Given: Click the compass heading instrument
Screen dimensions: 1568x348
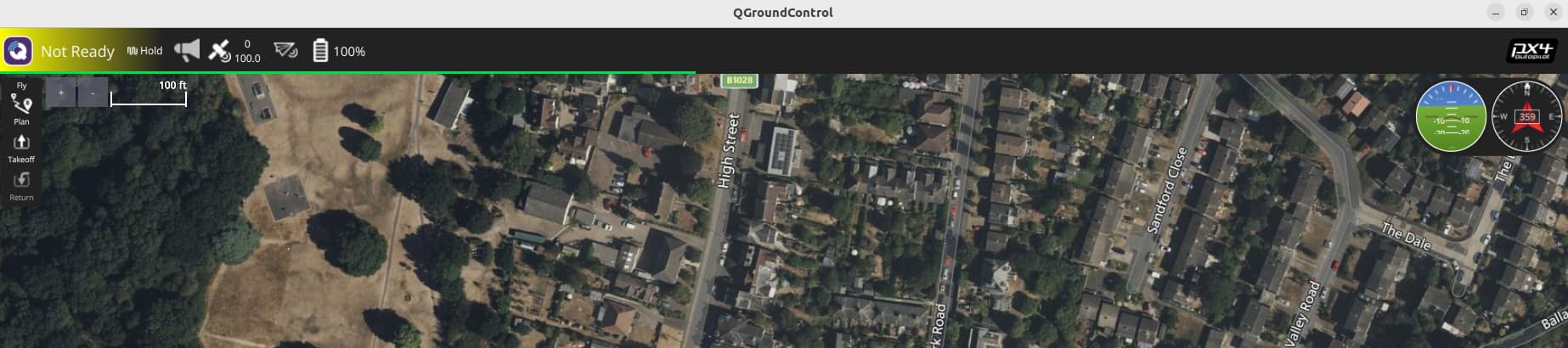Looking at the screenshot, I should coord(1527,116).
